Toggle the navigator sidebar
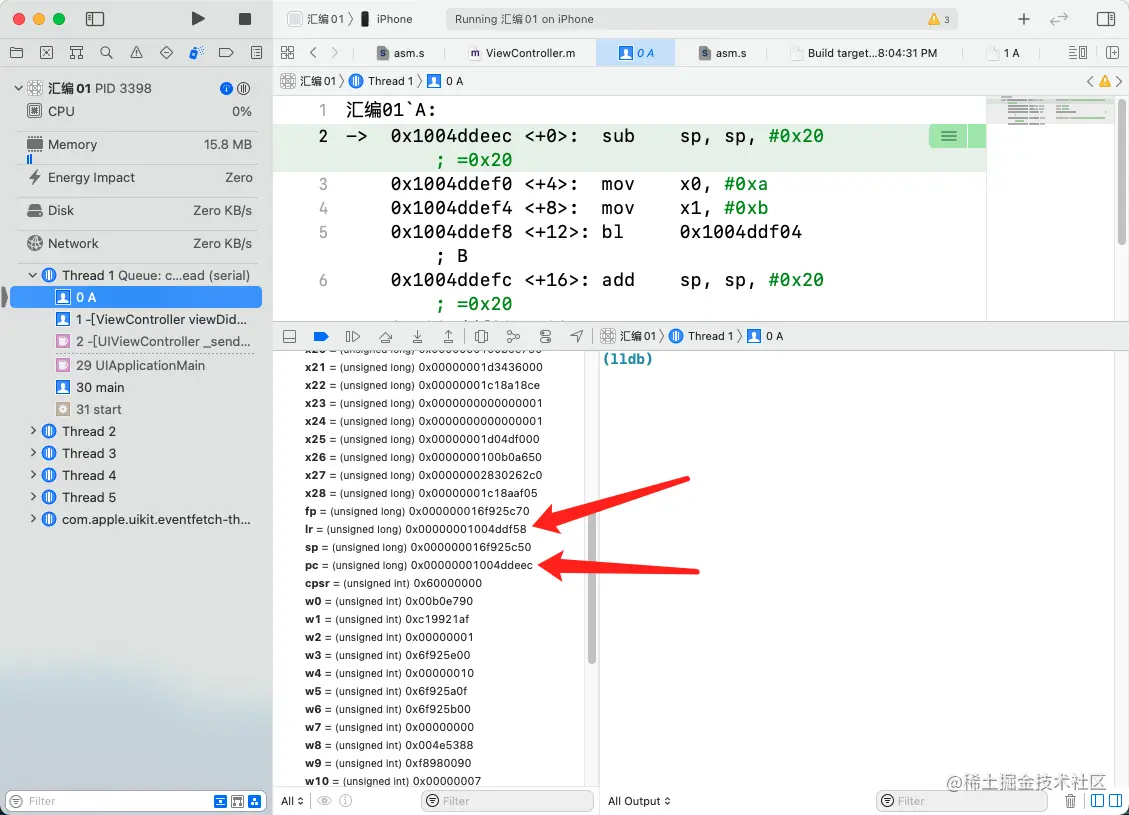 click(x=95, y=19)
